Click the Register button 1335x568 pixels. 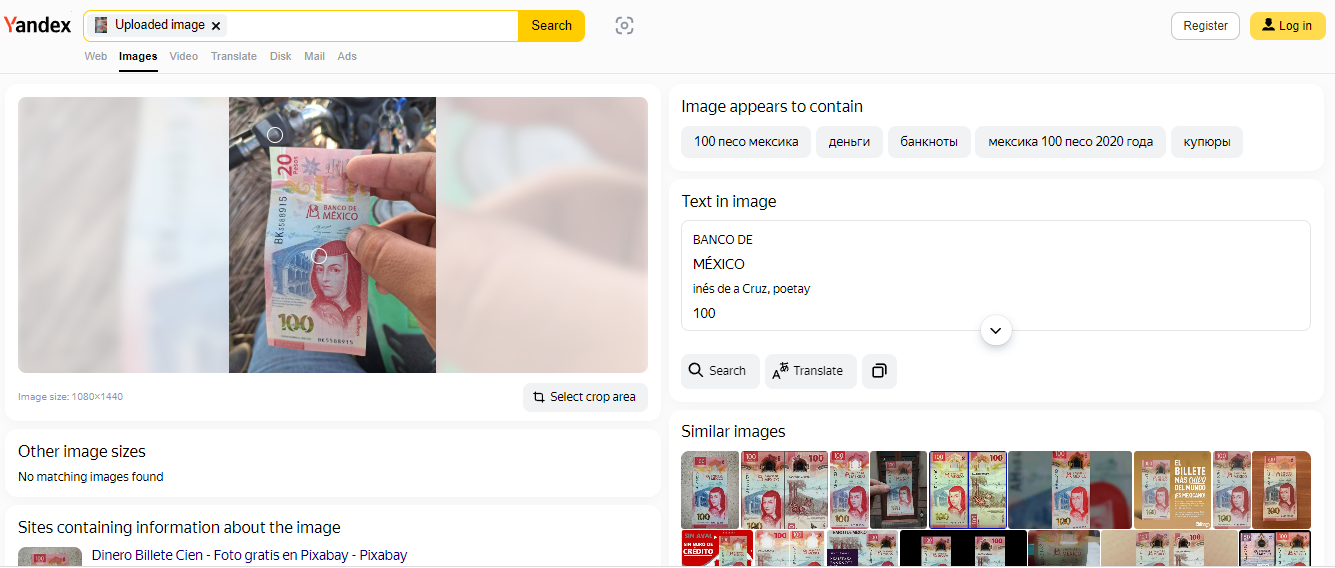1205,26
